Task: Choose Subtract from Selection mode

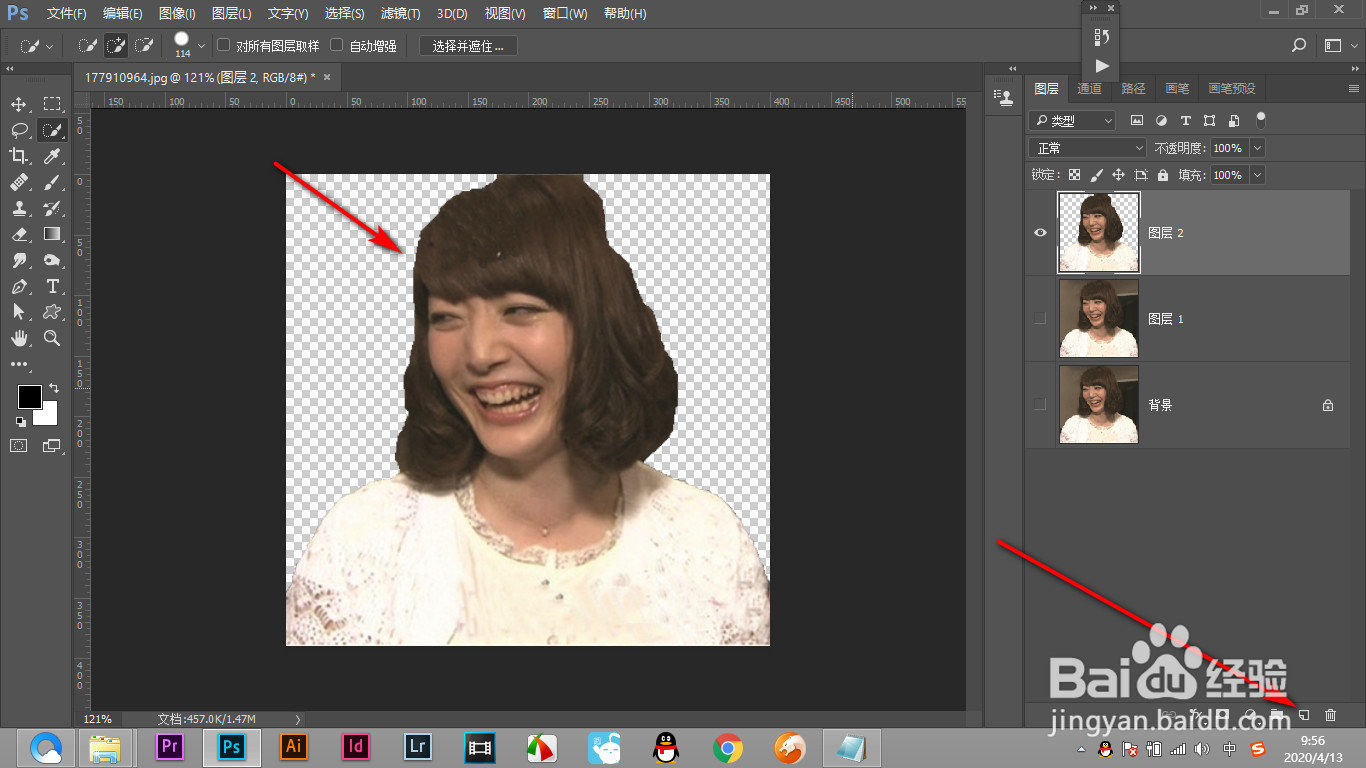Action: coord(144,45)
